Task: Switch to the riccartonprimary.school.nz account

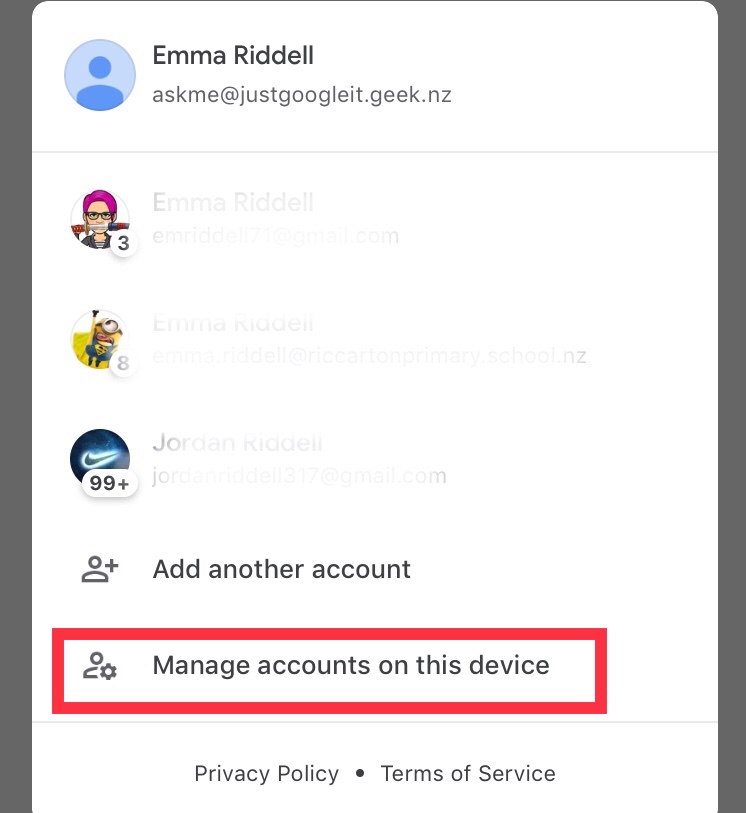Action: pos(375,340)
